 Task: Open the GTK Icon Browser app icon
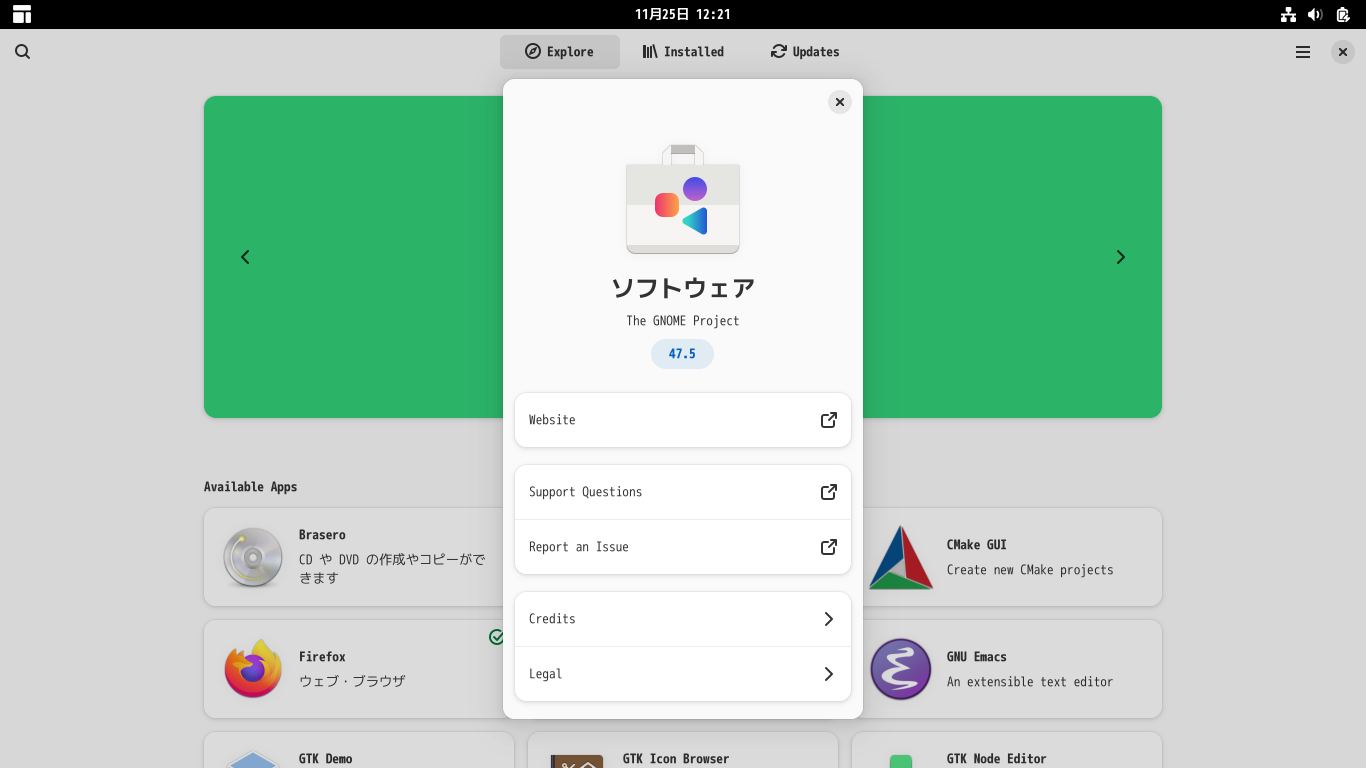click(x=576, y=762)
